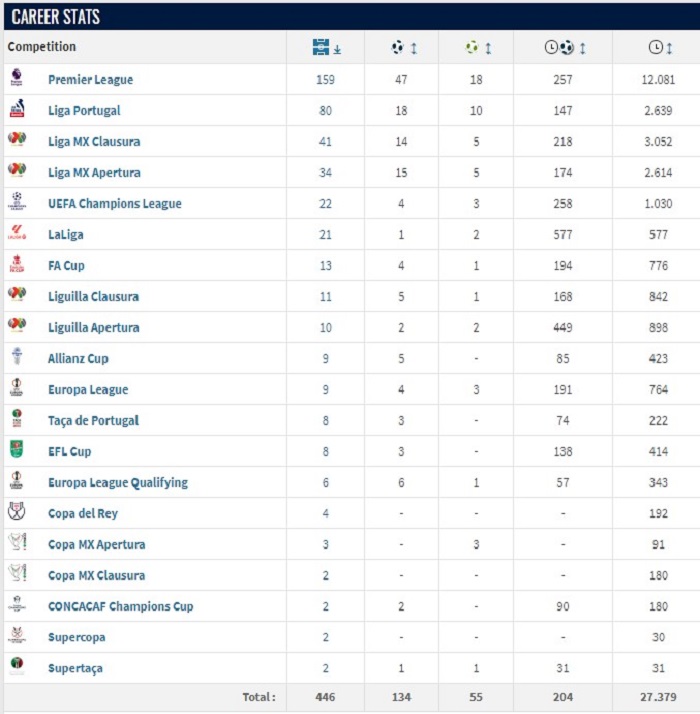
Task: Open the Taça de Portugal link
Action: 93,420
